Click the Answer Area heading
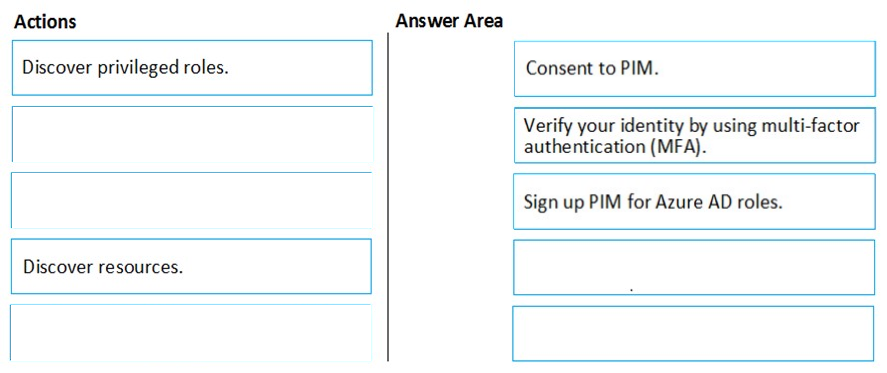The width and height of the screenshot is (887, 373). coord(449,21)
